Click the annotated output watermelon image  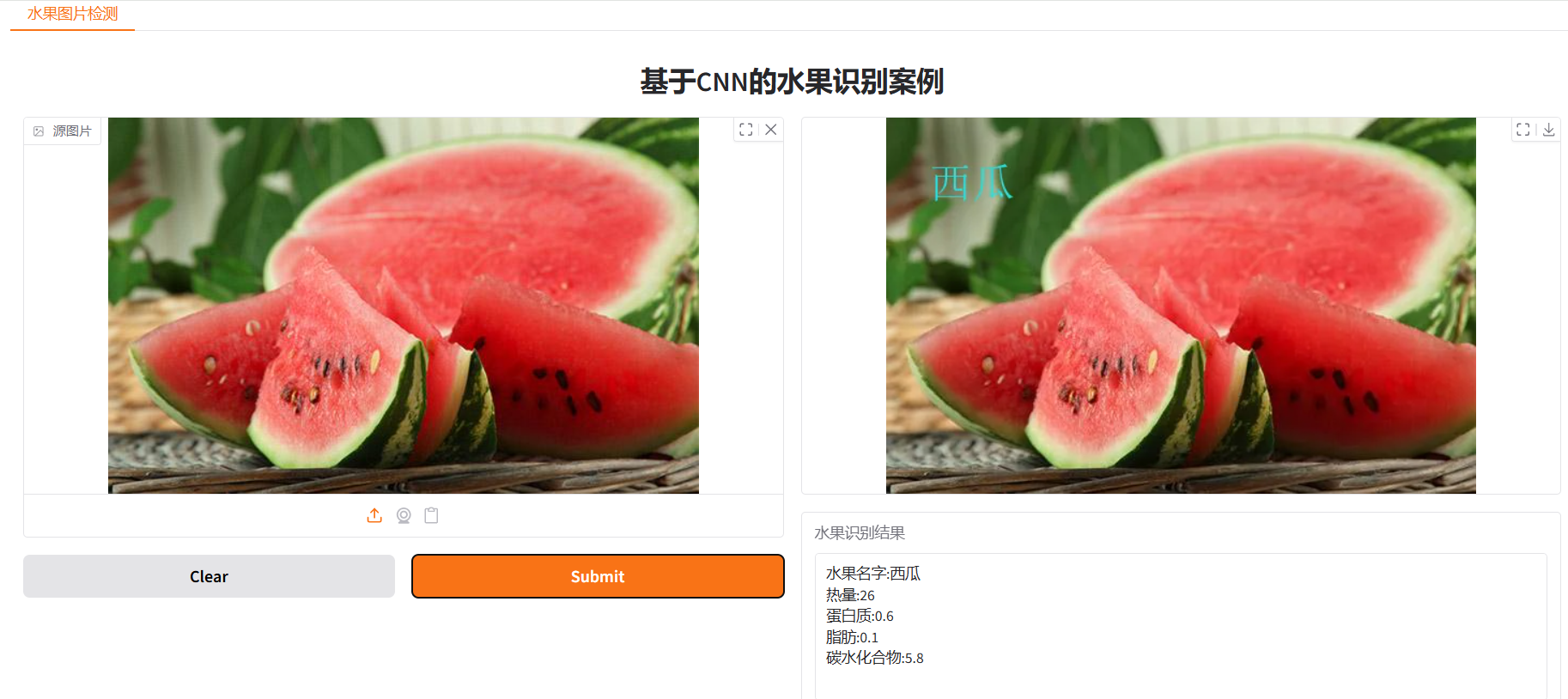(1181, 306)
